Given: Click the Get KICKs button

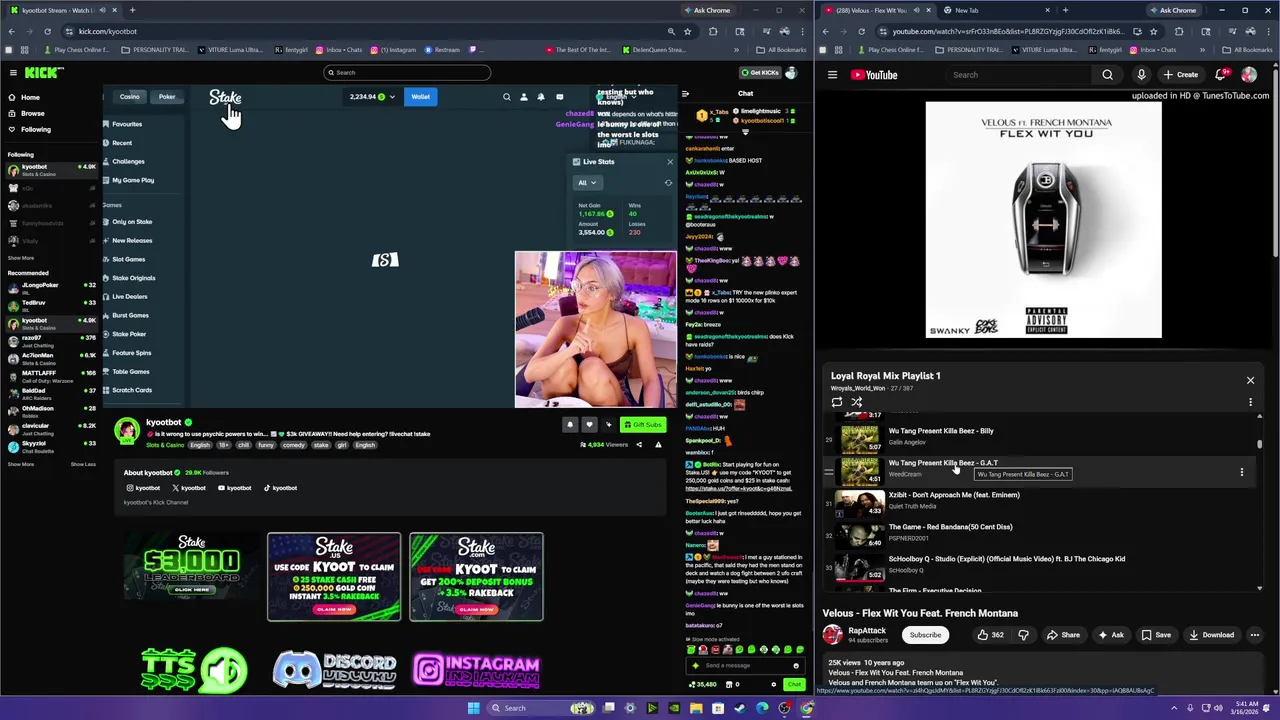Looking at the screenshot, I should (759, 72).
